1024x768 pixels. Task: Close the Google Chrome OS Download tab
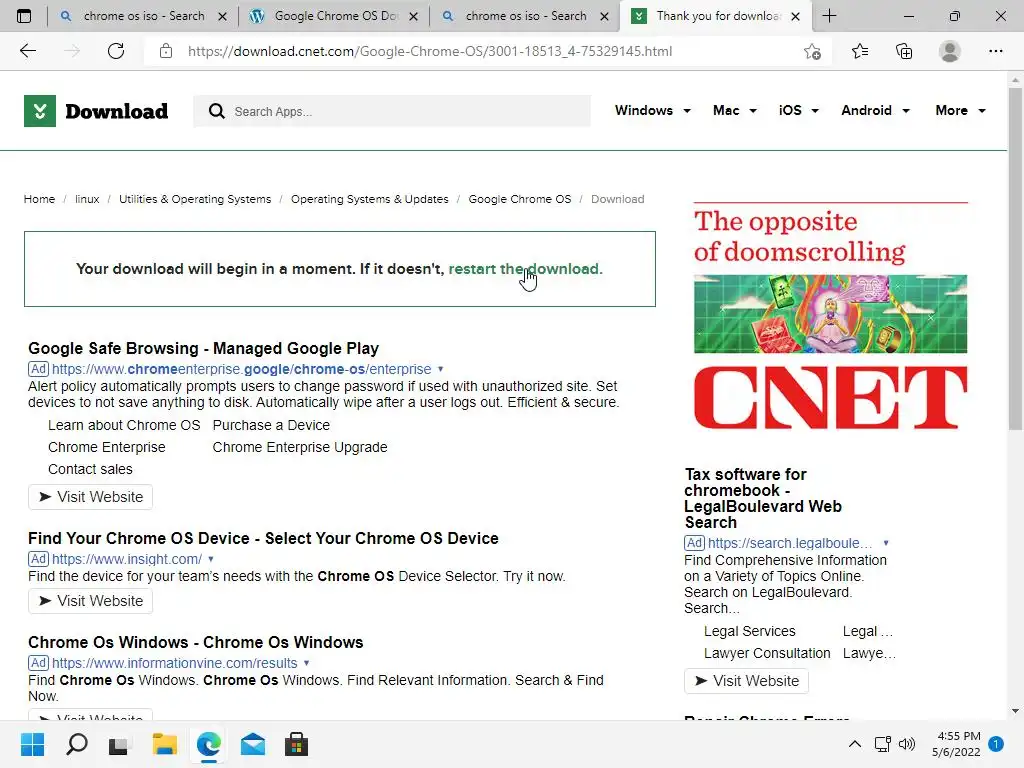[x=413, y=16]
